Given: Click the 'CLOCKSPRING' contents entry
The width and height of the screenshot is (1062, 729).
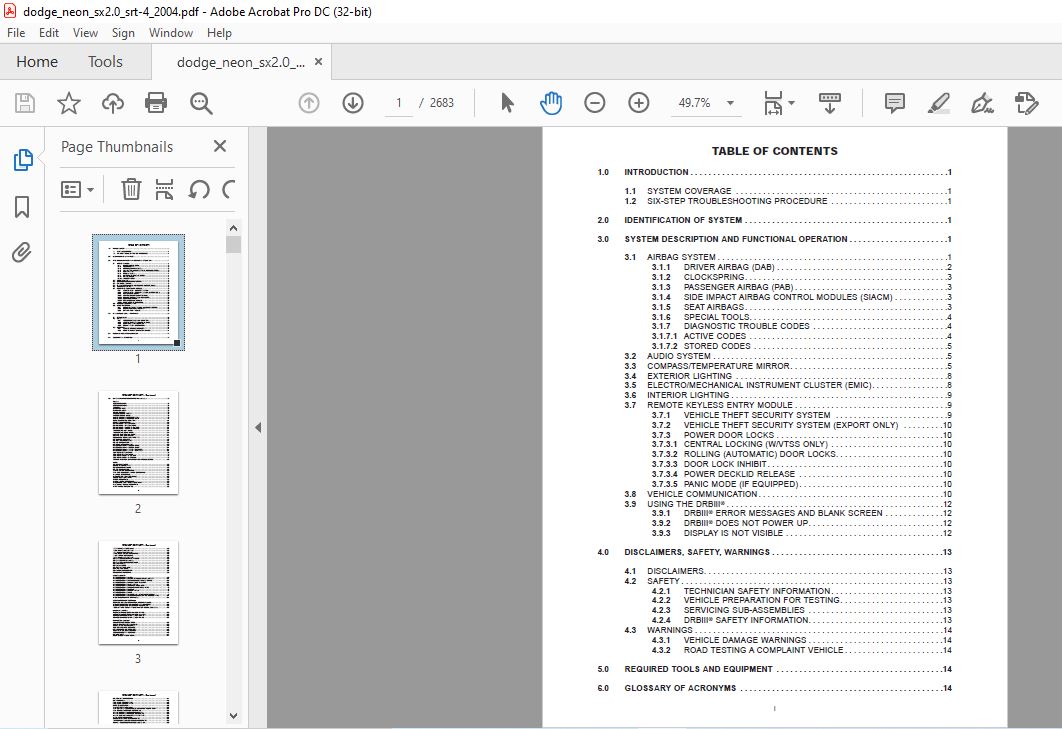Looking at the screenshot, I should 714,277.
